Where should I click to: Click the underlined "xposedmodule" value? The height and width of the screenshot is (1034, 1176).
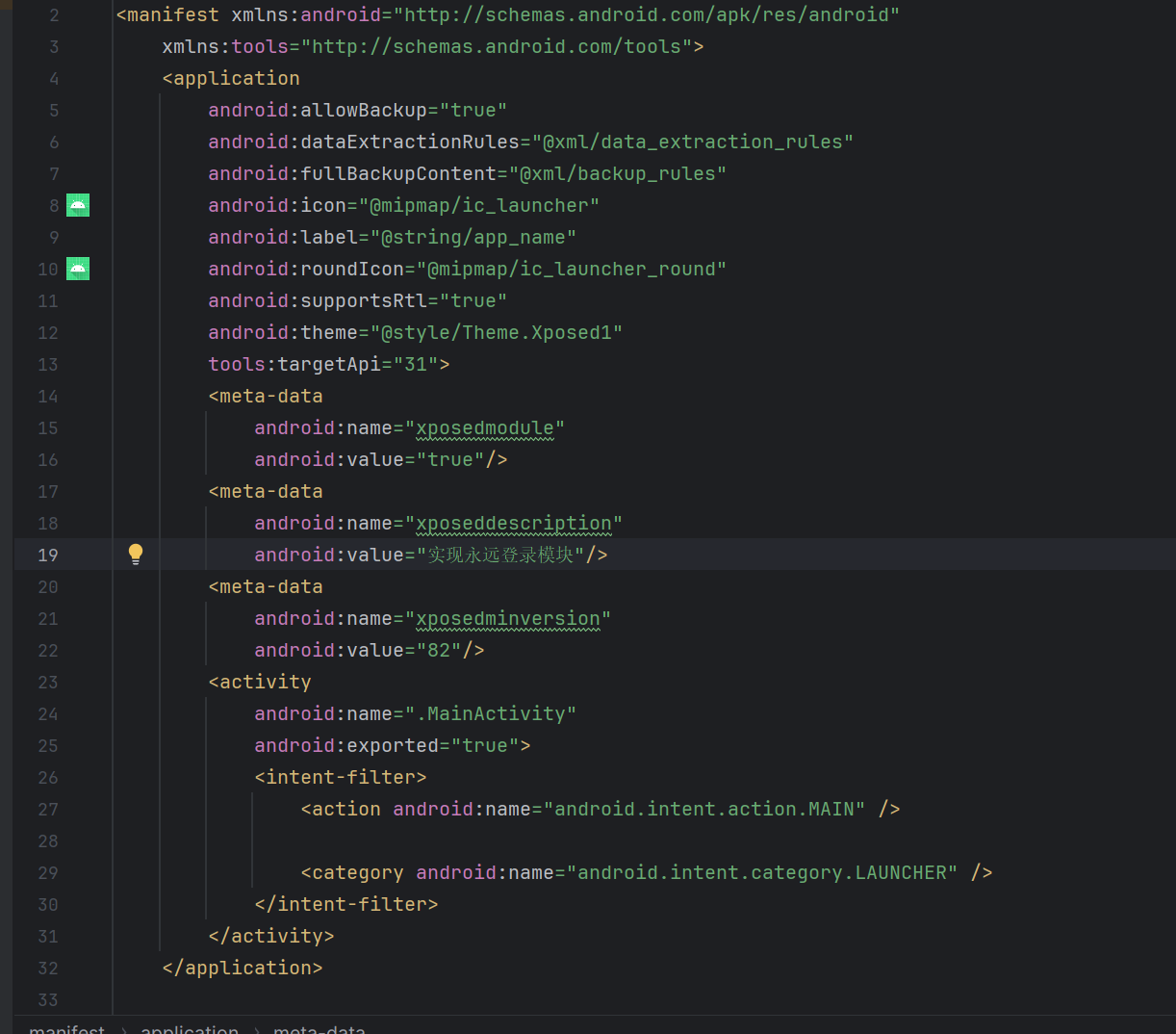[x=485, y=428]
